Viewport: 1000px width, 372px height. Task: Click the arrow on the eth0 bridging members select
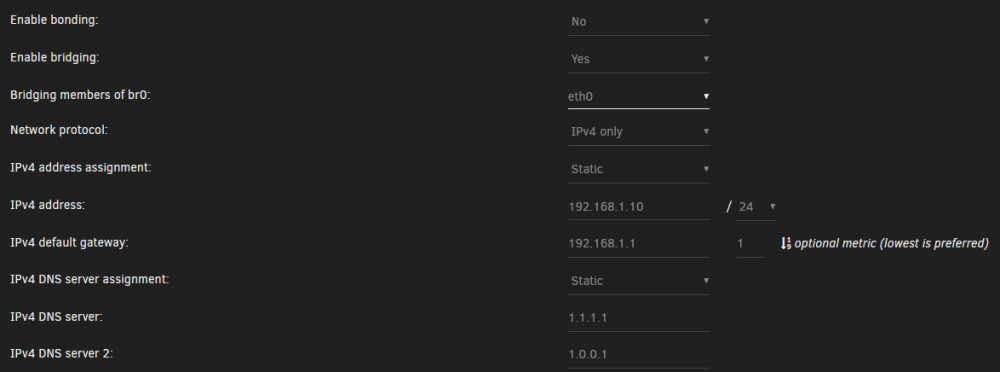tap(706, 96)
